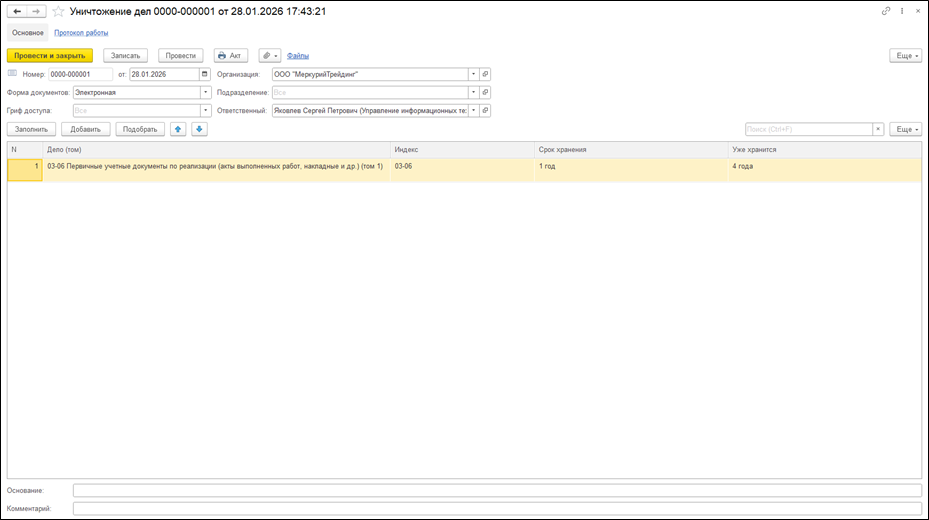Image resolution: width=929 pixels, height=520 pixels.
Task: Open the Файлы link
Action: (298, 56)
